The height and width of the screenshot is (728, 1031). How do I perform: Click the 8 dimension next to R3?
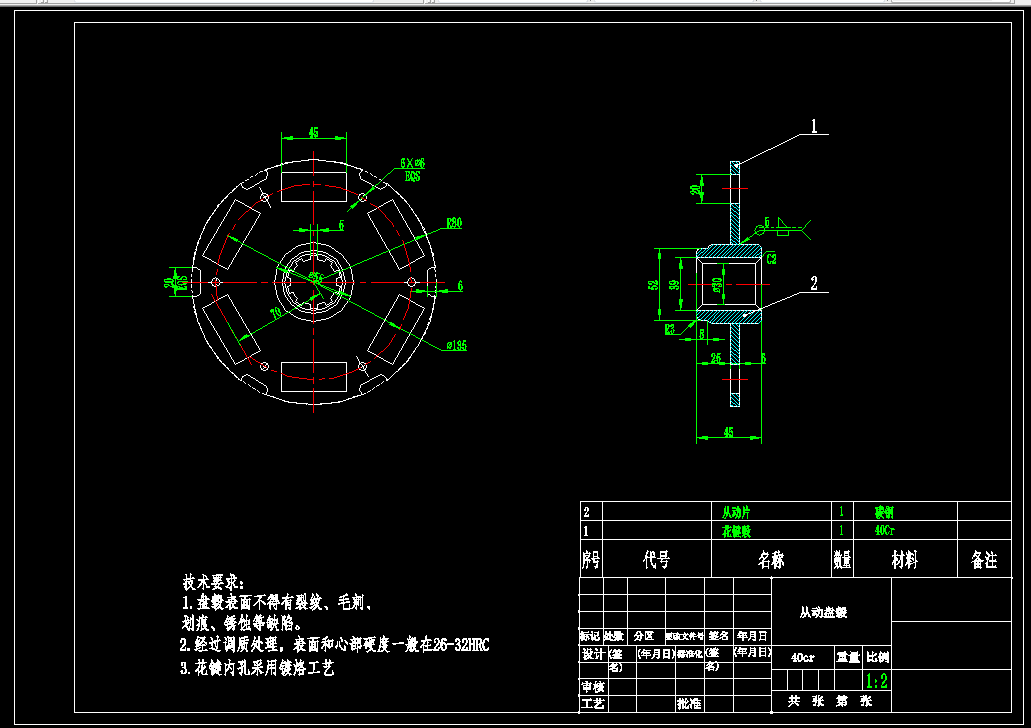(702, 333)
